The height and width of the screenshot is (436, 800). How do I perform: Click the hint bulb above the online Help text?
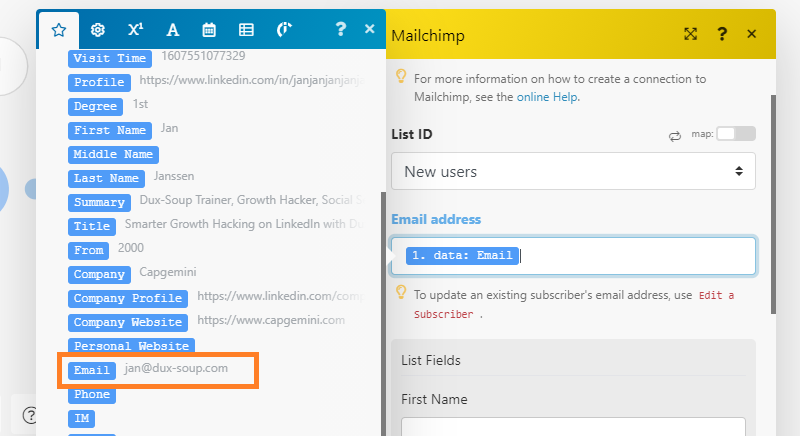point(401,76)
